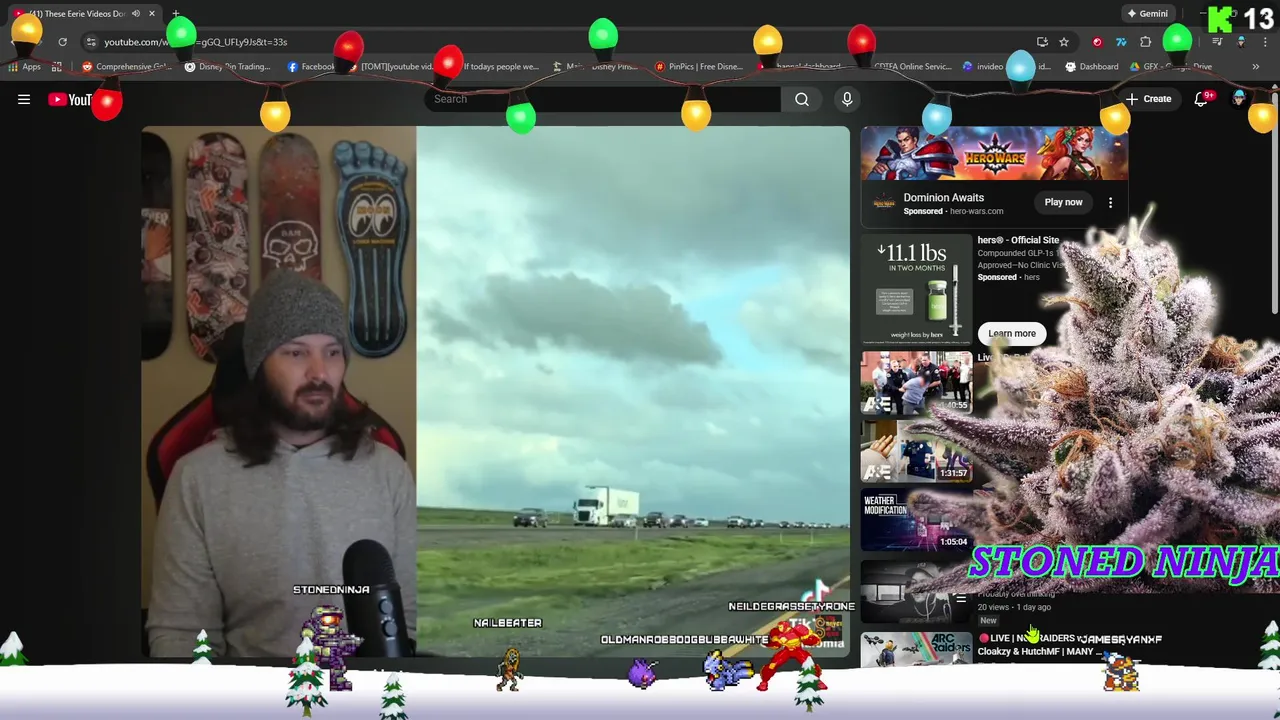Expand the bookmarks overflow chevron
The width and height of the screenshot is (1280, 720).
coord(1256,67)
